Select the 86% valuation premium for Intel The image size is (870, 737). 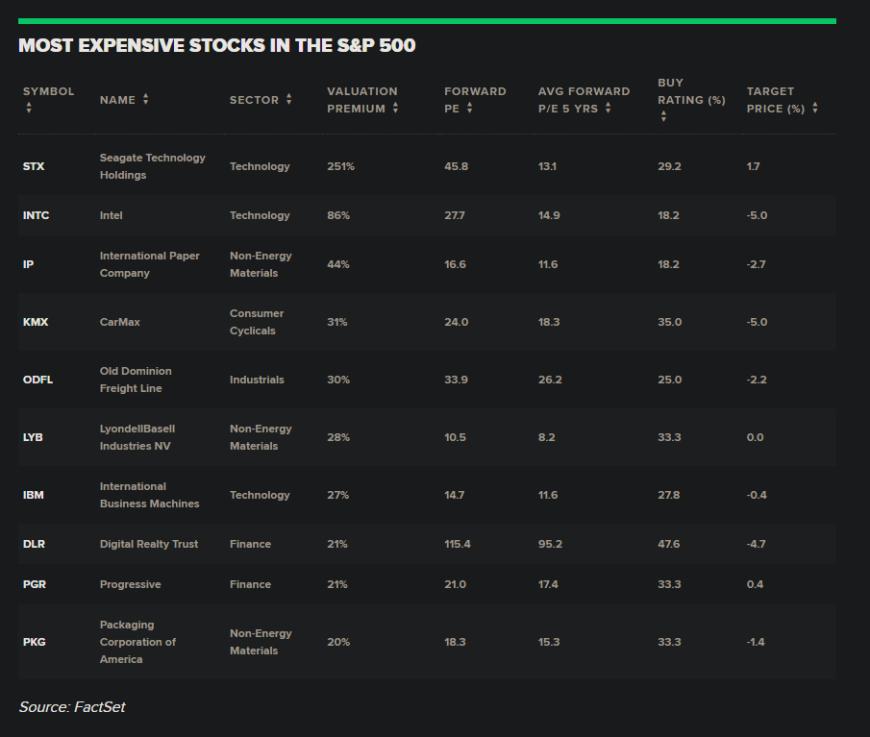(338, 215)
